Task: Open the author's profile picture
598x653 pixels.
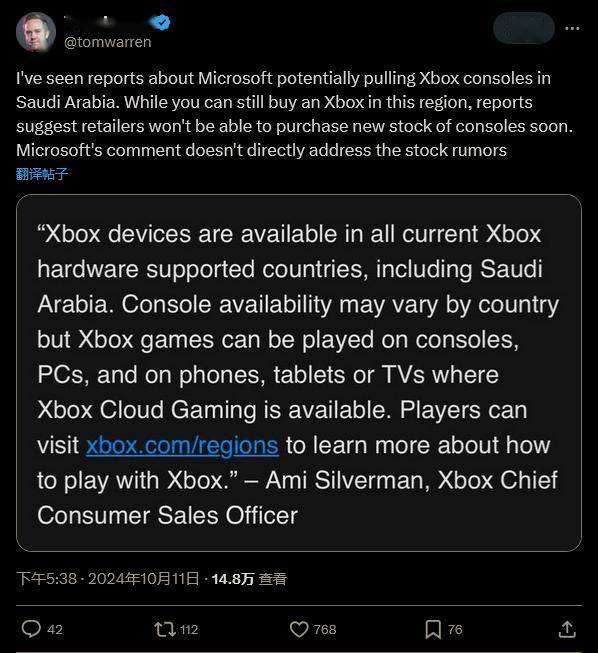Action: click(x=36, y=32)
